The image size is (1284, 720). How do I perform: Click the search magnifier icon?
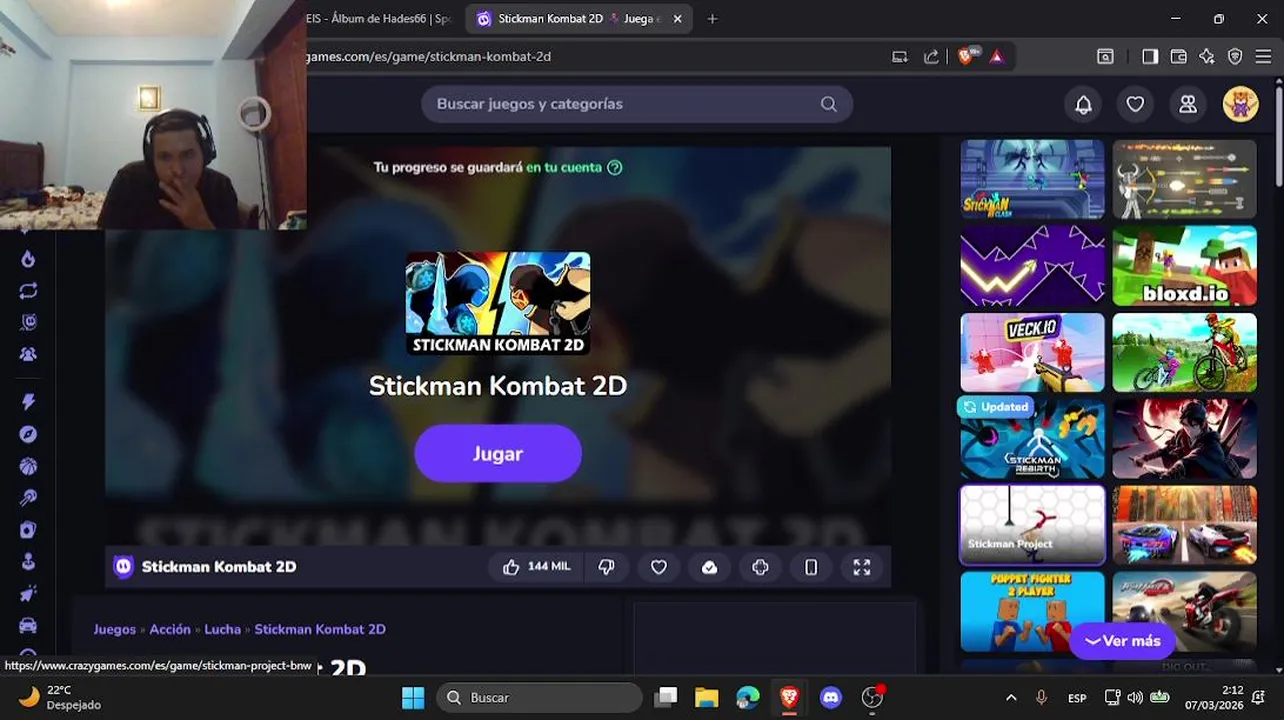pyautogui.click(x=828, y=104)
